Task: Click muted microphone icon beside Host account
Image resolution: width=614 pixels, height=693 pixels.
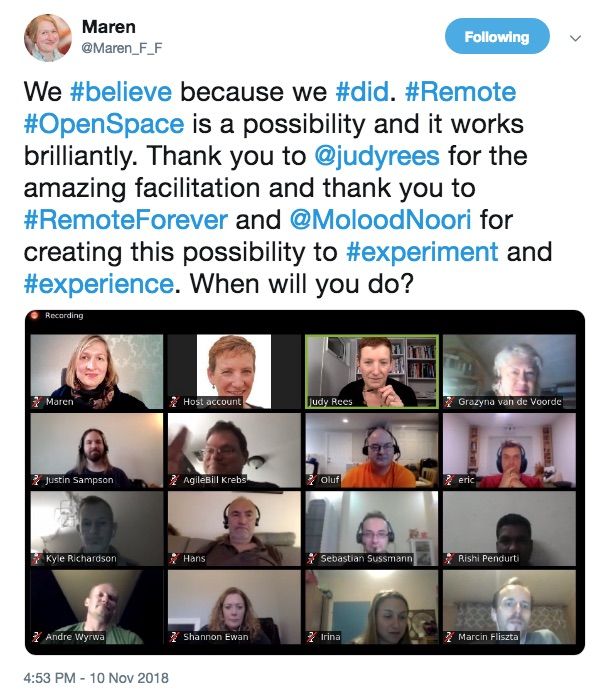Action: (x=175, y=402)
